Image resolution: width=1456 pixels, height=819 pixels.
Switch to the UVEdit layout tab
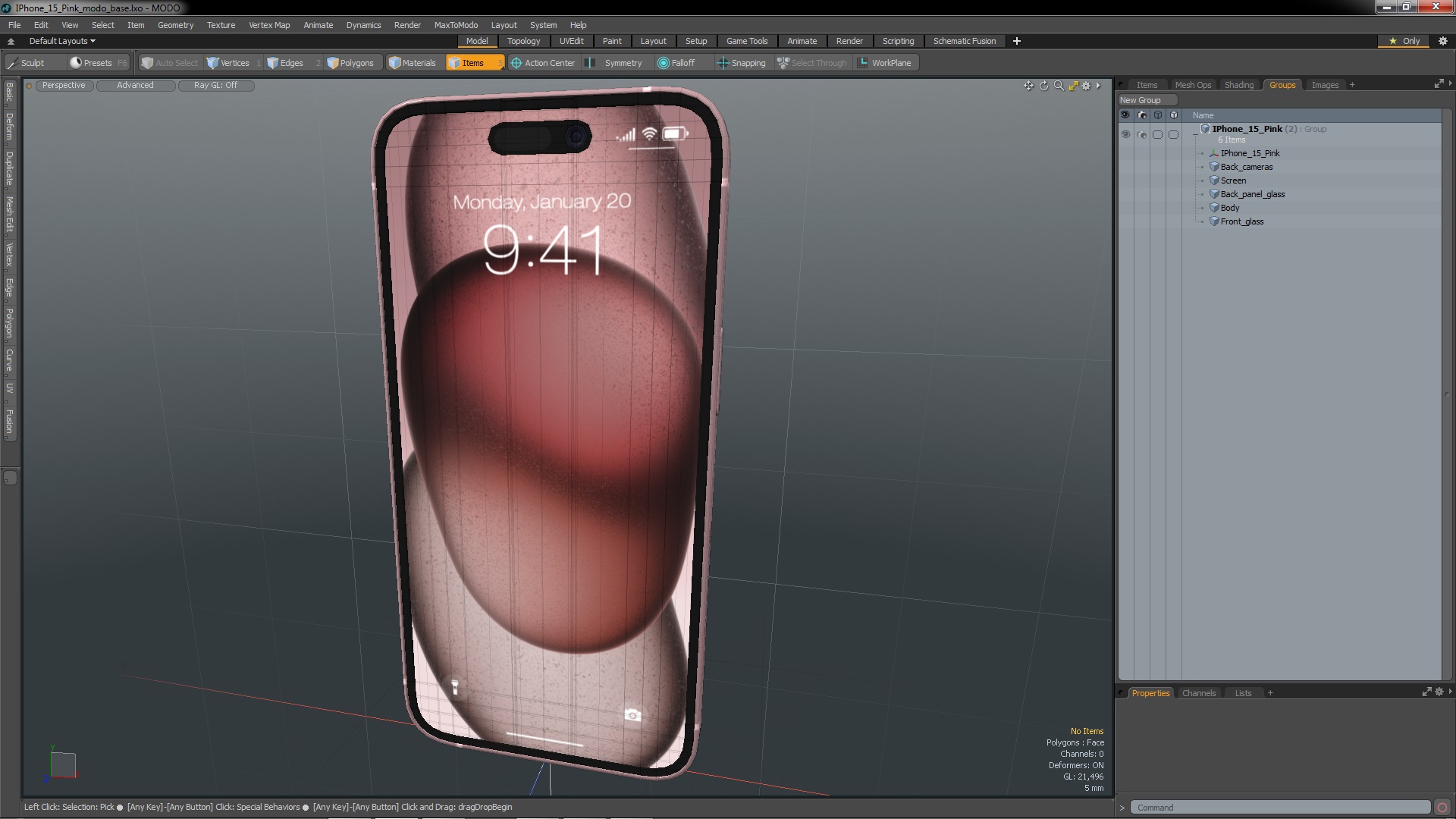(571, 41)
